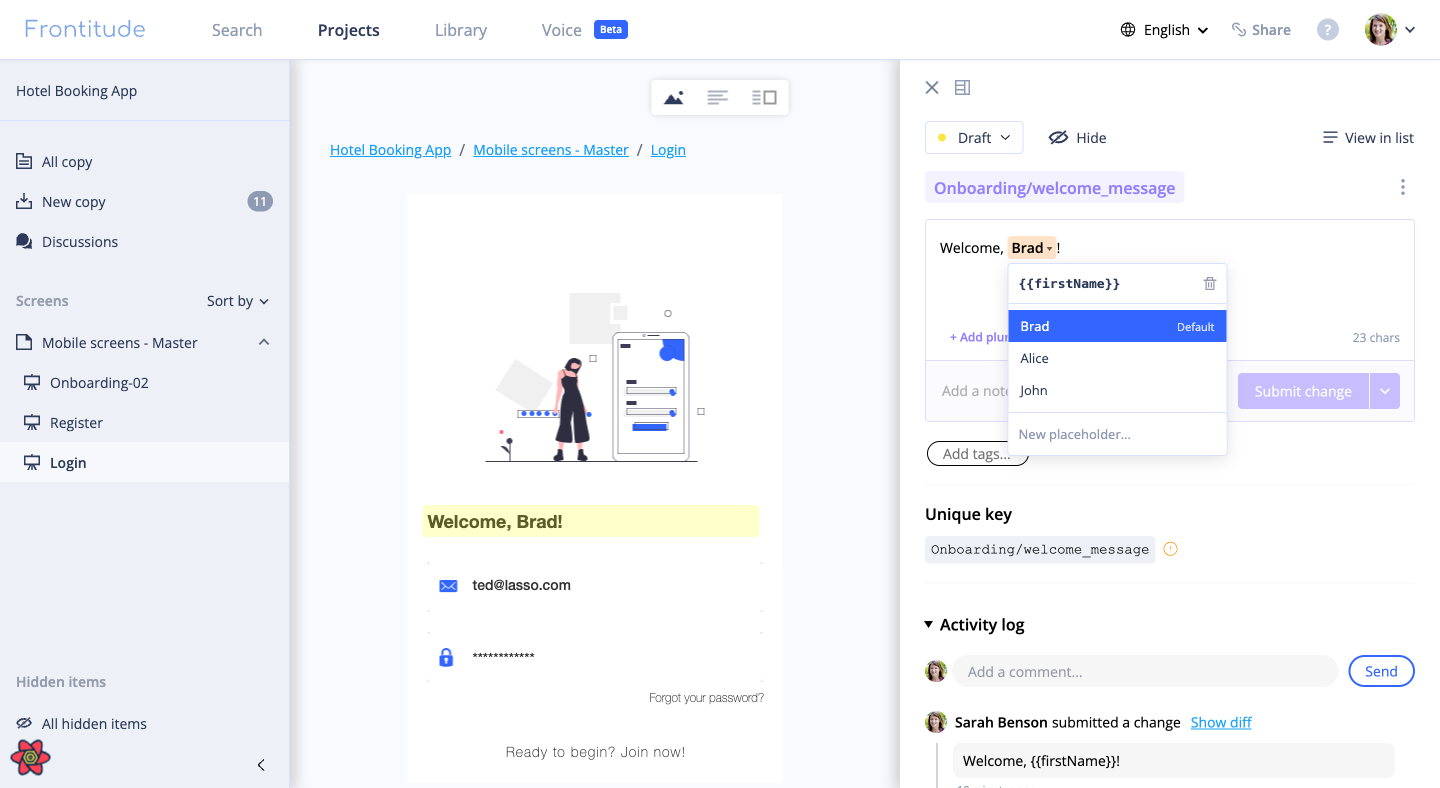Select John placeholder value
1440x788 pixels.
(x=1117, y=390)
